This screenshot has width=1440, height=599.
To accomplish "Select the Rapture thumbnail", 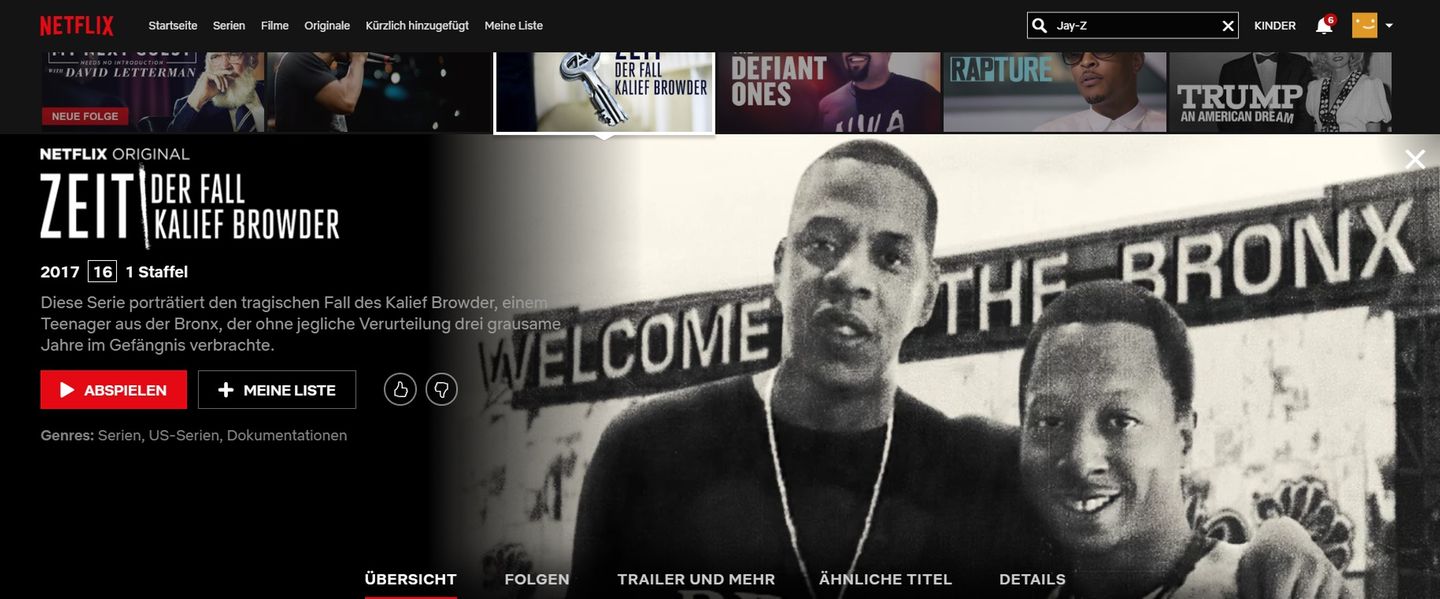I will click(x=1055, y=92).
